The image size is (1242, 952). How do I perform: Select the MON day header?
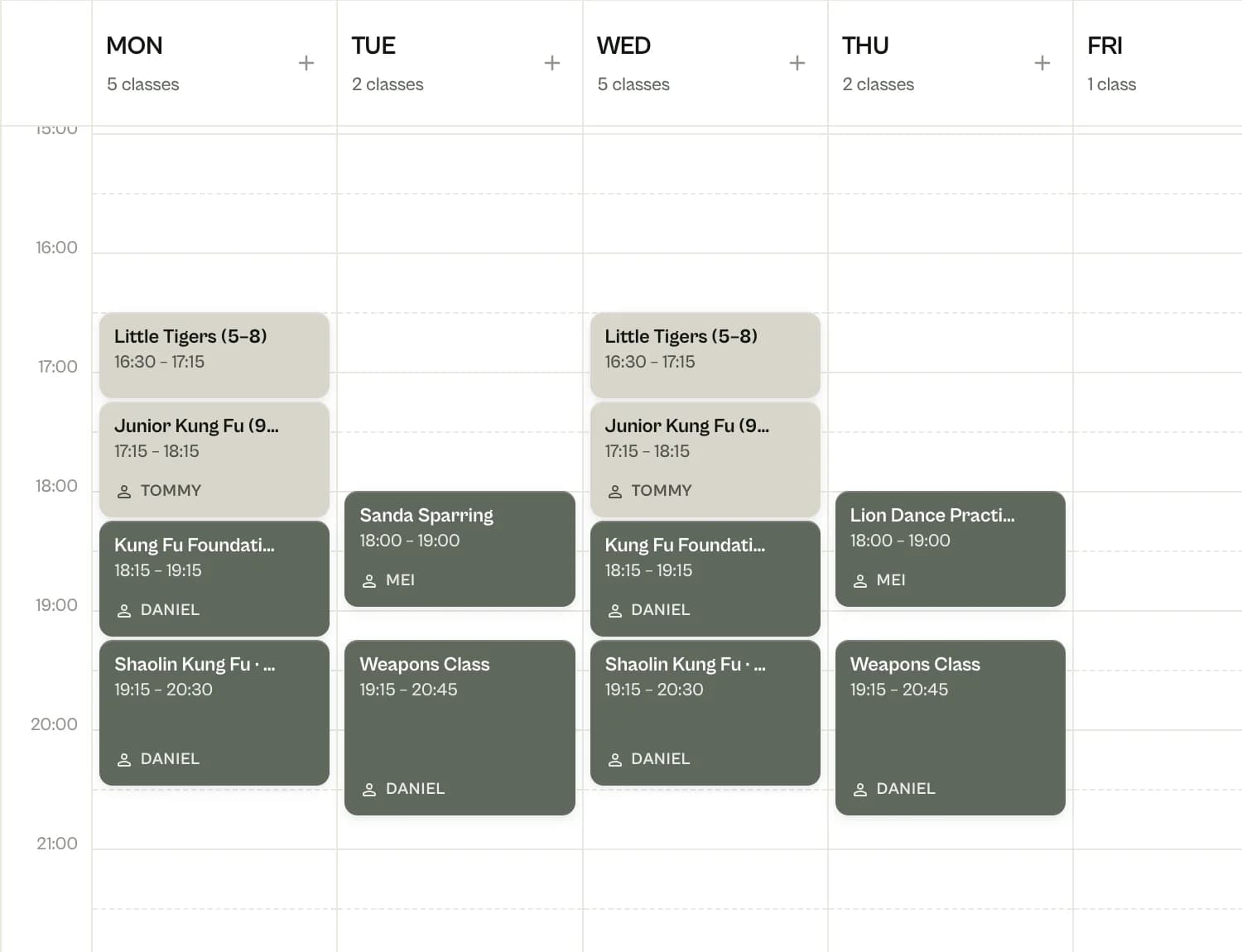pos(134,46)
